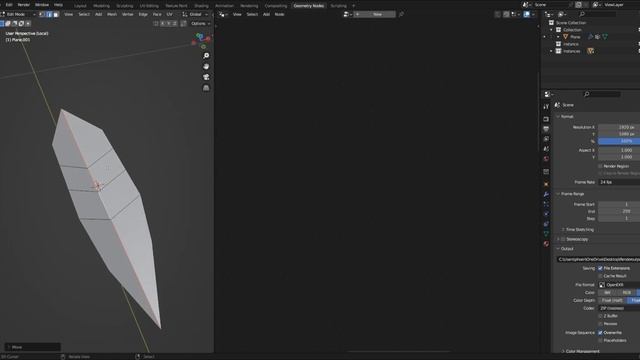Open the Window menu in top bar

(x=42, y=5)
